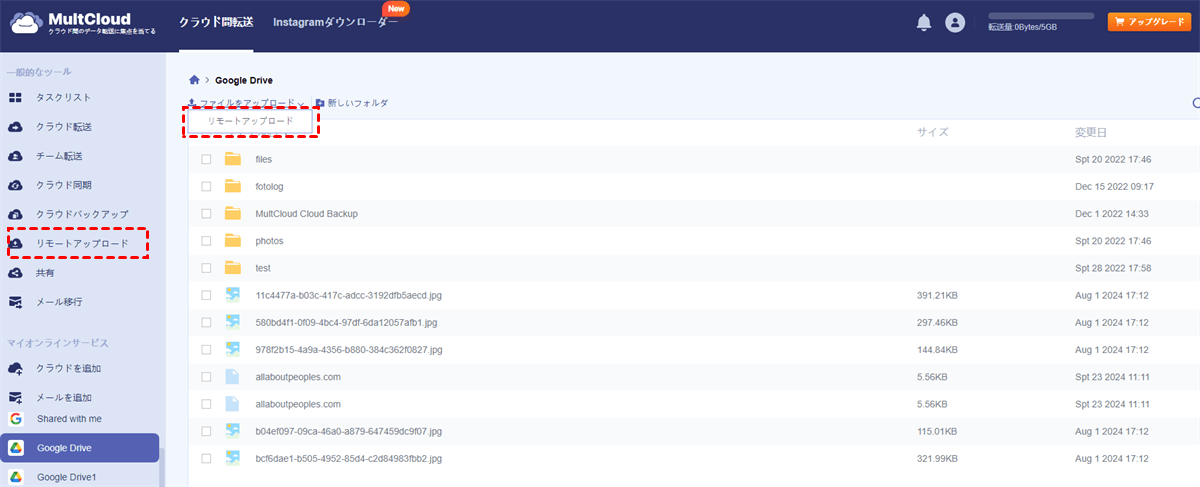
Task: Click the 321.99KB size value
Action: point(937,458)
